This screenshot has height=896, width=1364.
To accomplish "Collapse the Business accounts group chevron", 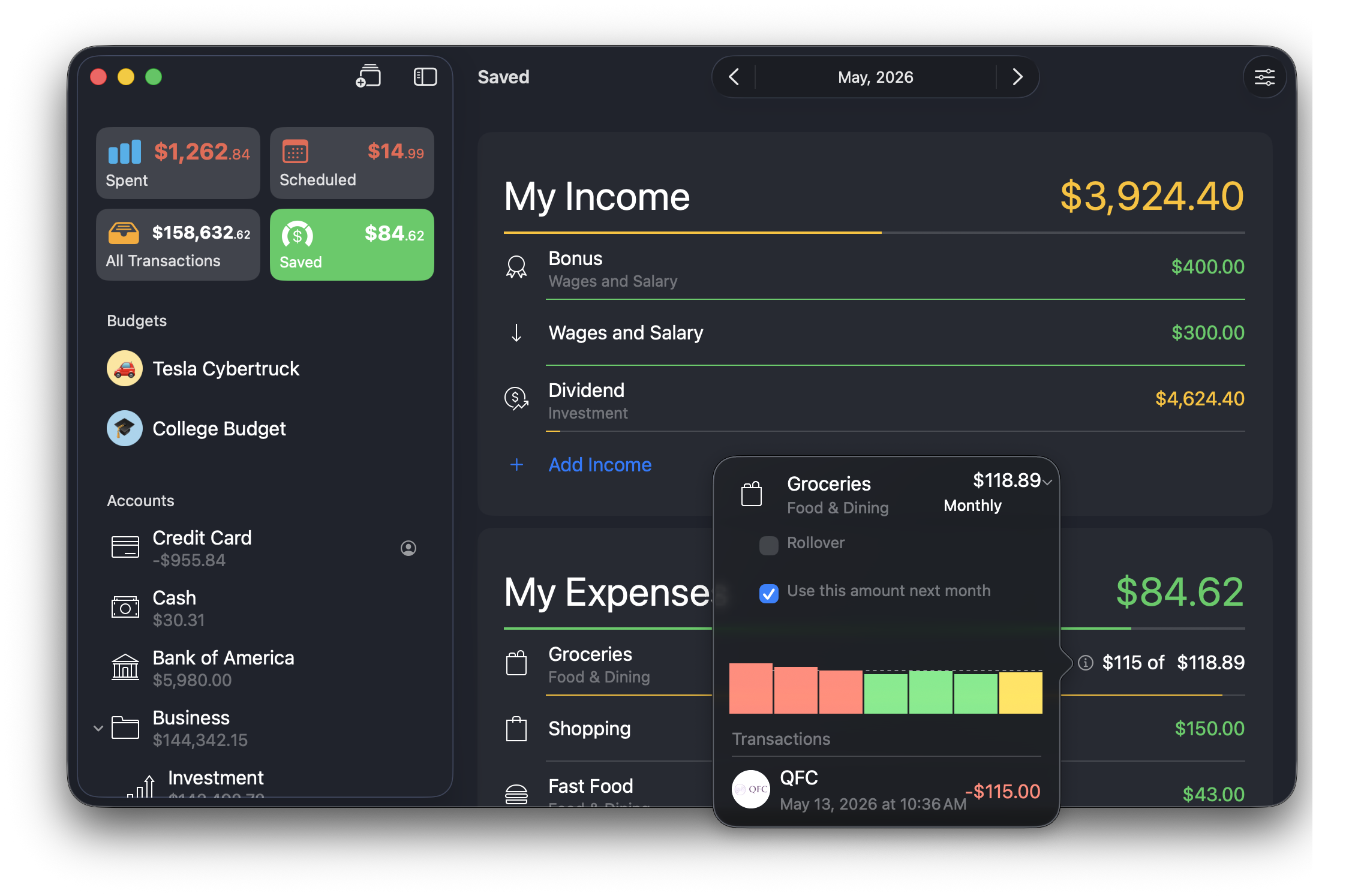I will [98, 728].
